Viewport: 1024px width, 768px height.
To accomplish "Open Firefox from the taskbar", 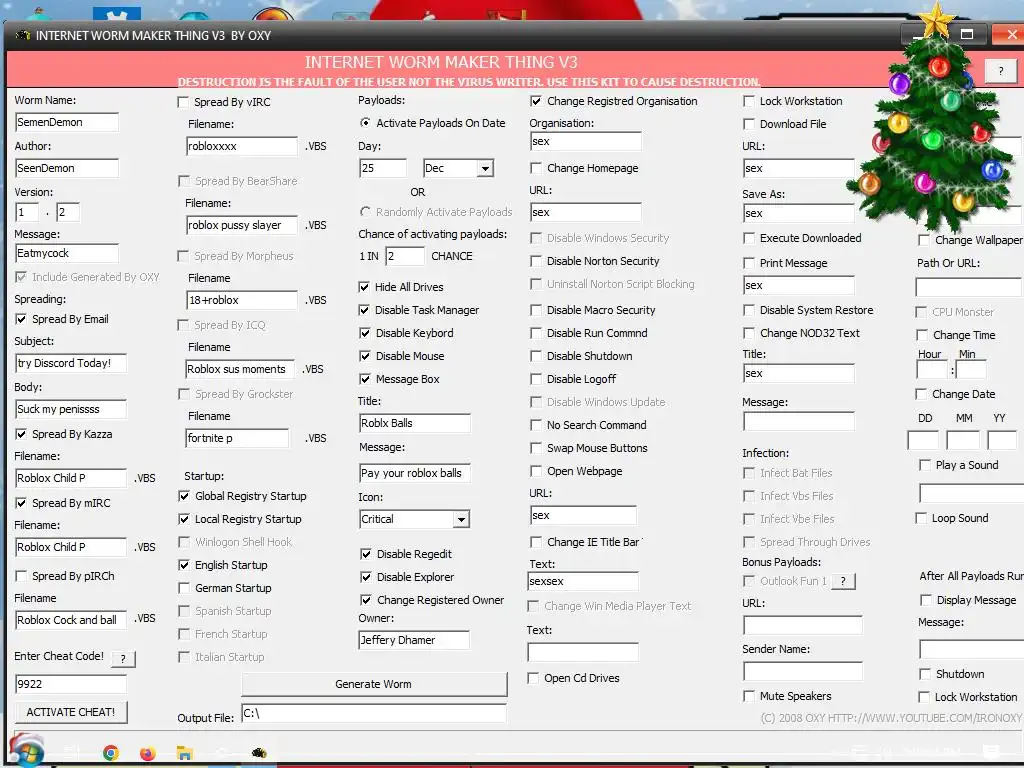I will coord(148,753).
